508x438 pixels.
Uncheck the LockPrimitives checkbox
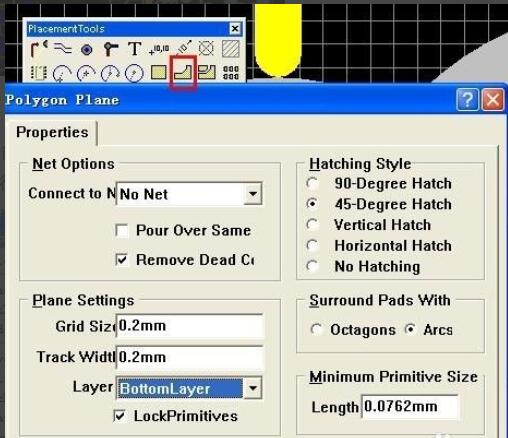tap(119, 416)
